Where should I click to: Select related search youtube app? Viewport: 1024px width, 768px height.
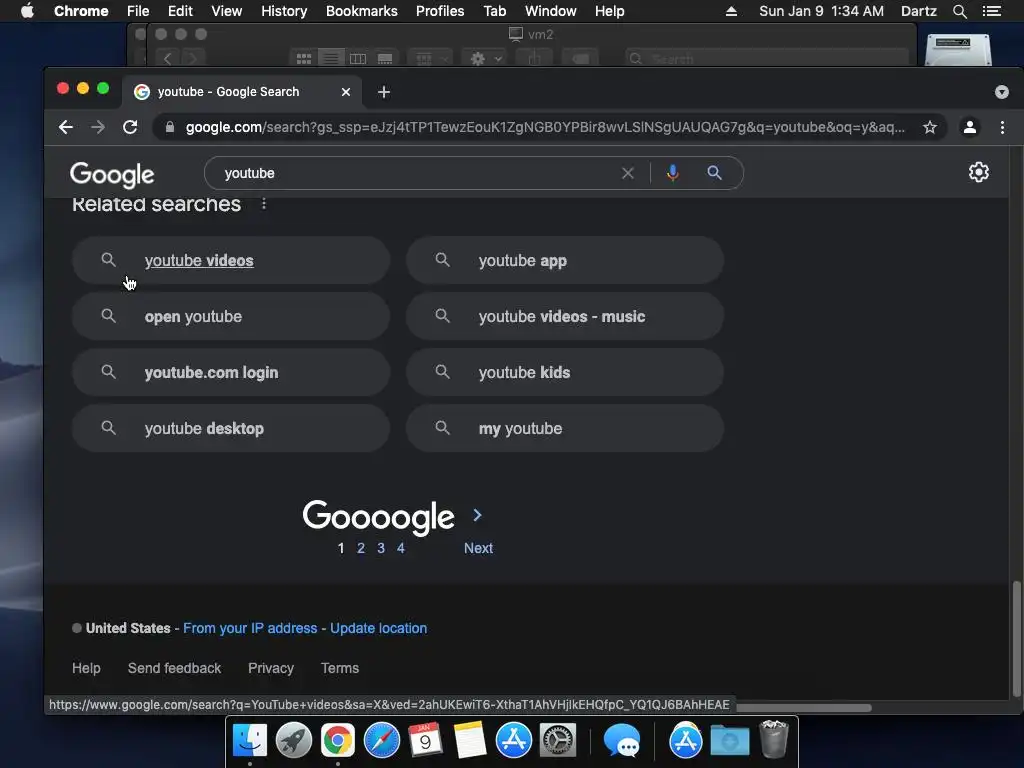click(565, 261)
